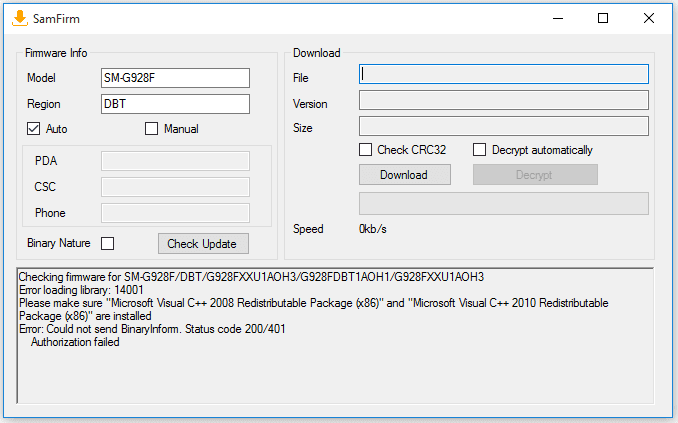678x423 pixels.
Task: Enable the Check CRC32 checkbox
Action: tap(365, 150)
